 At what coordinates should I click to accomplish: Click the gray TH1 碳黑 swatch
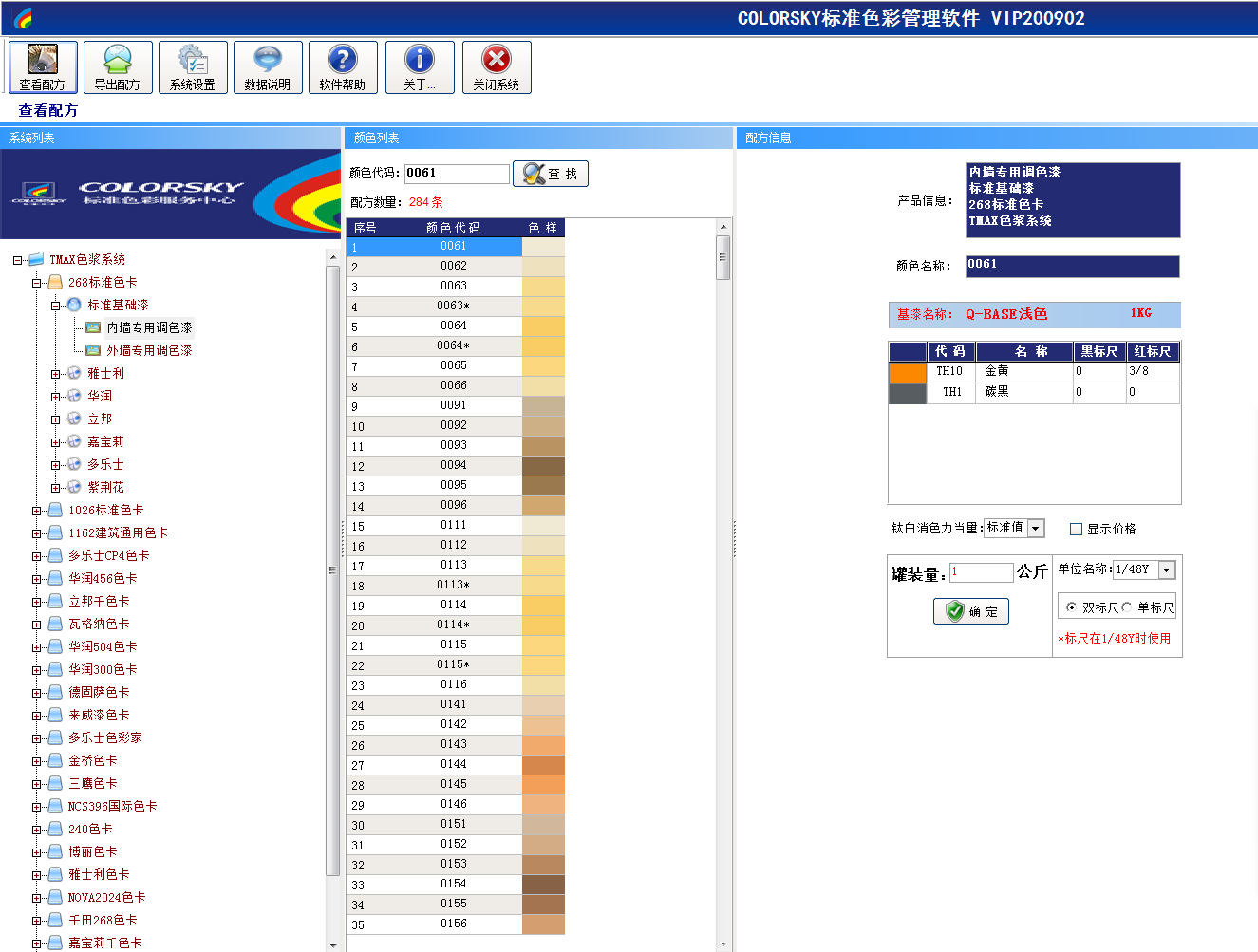[908, 393]
